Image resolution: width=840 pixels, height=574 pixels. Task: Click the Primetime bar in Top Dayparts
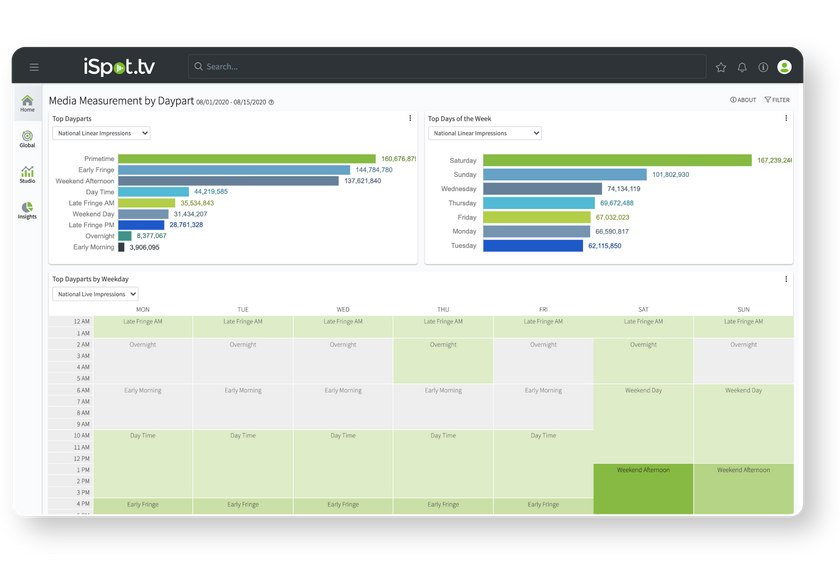246,159
